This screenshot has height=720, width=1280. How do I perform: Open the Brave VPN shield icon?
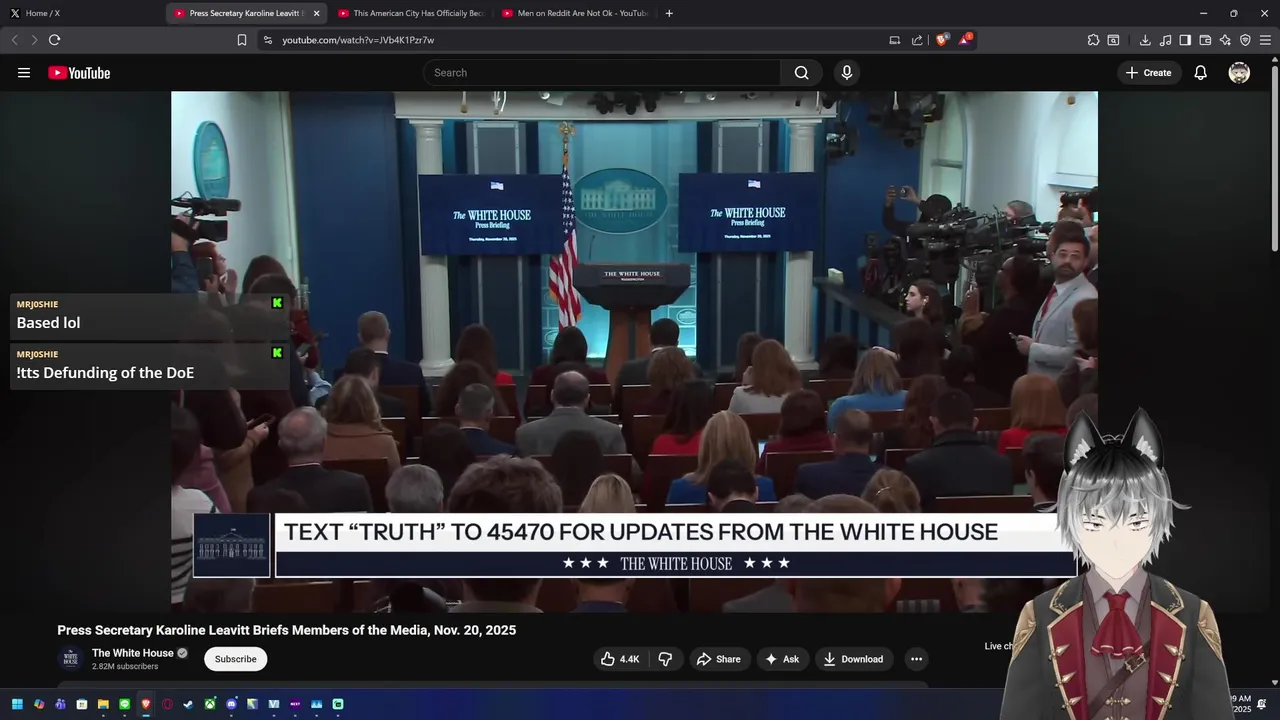[x=1245, y=40]
